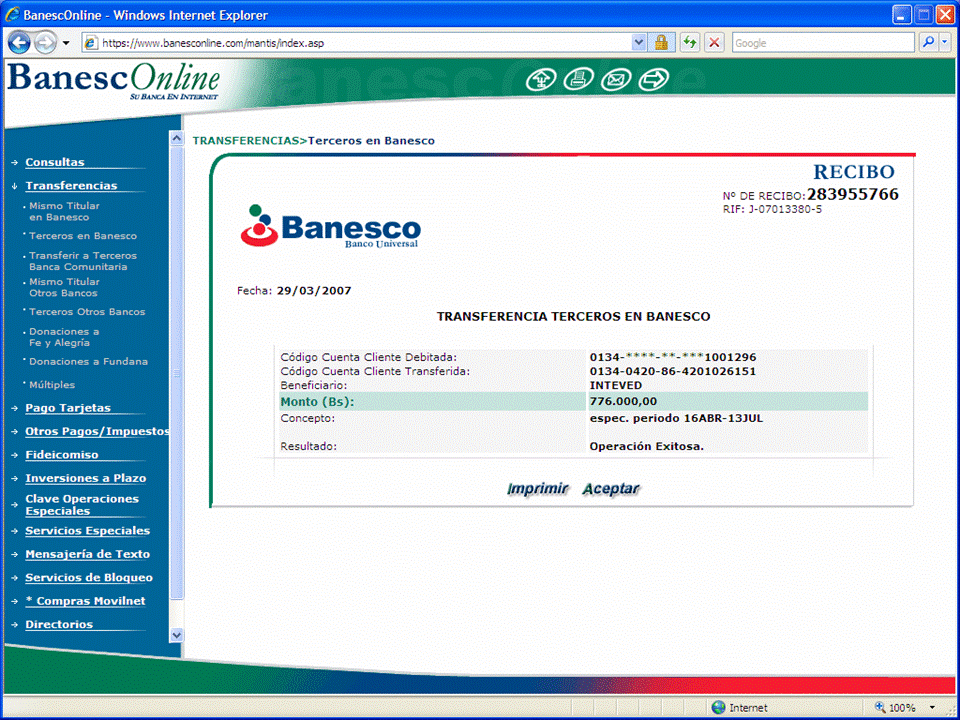
Task: Open Transferir a Terceros Banca Comunitaria
Action: tap(83, 261)
